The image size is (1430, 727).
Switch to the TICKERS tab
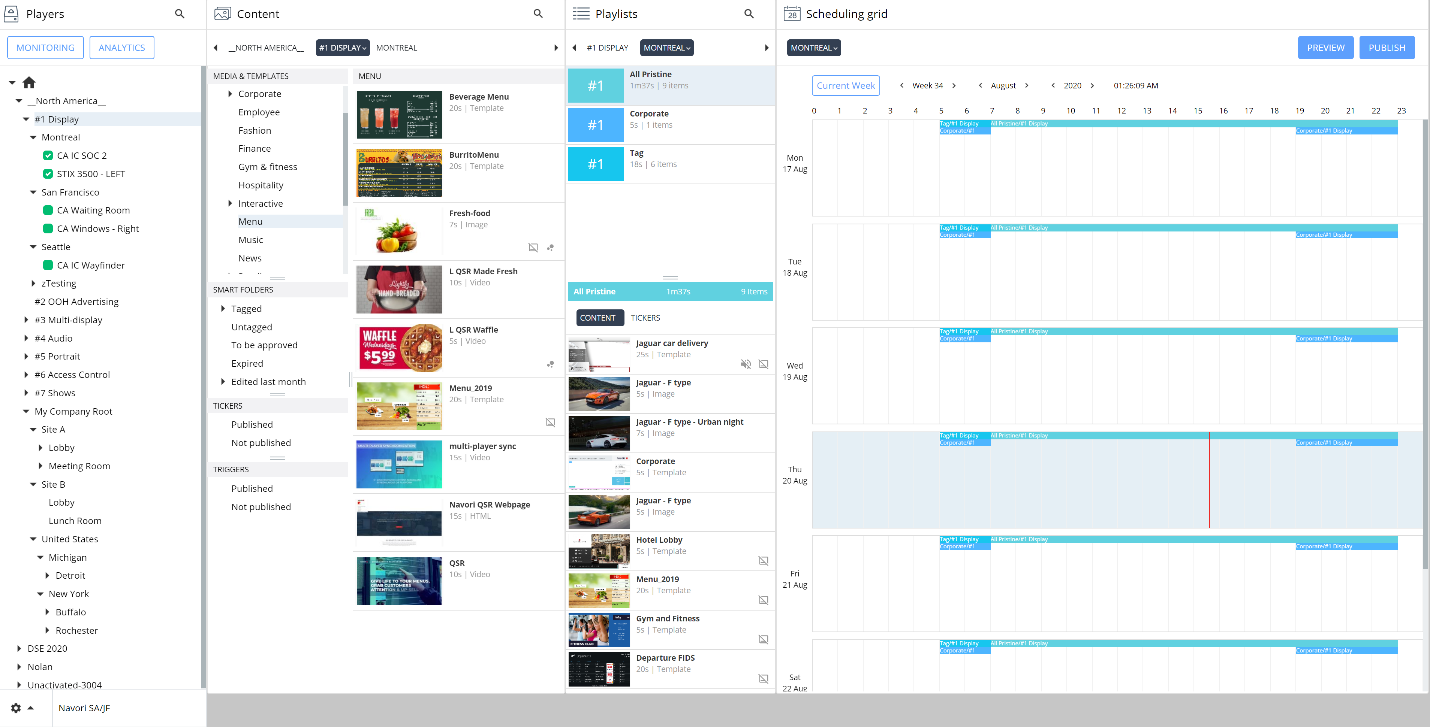645,318
